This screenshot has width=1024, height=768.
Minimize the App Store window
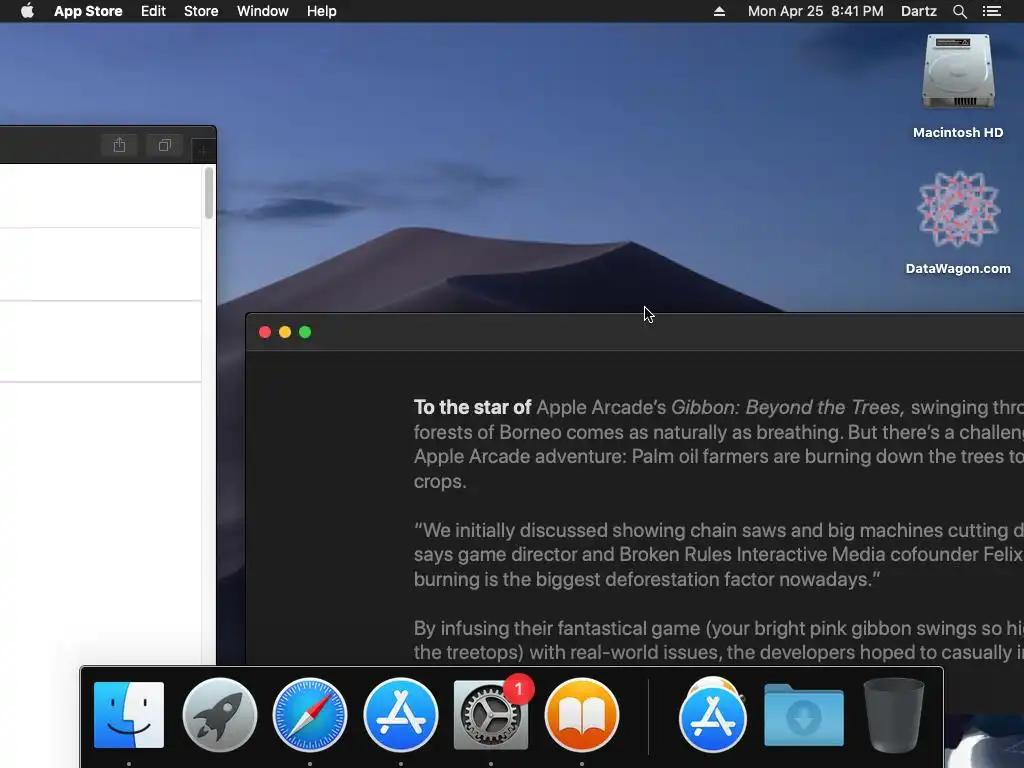click(x=285, y=332)
